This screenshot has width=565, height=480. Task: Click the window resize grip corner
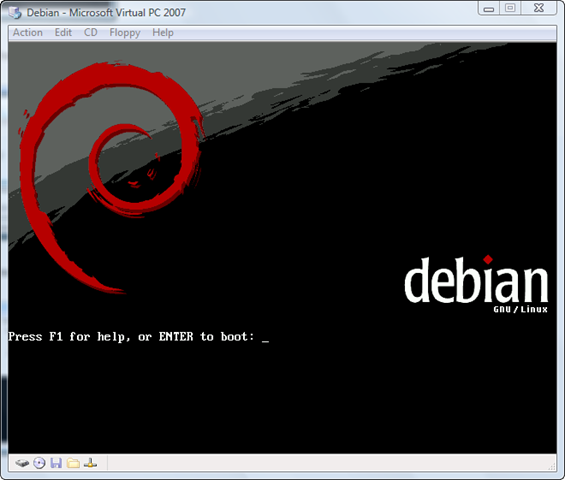(552, 467)
